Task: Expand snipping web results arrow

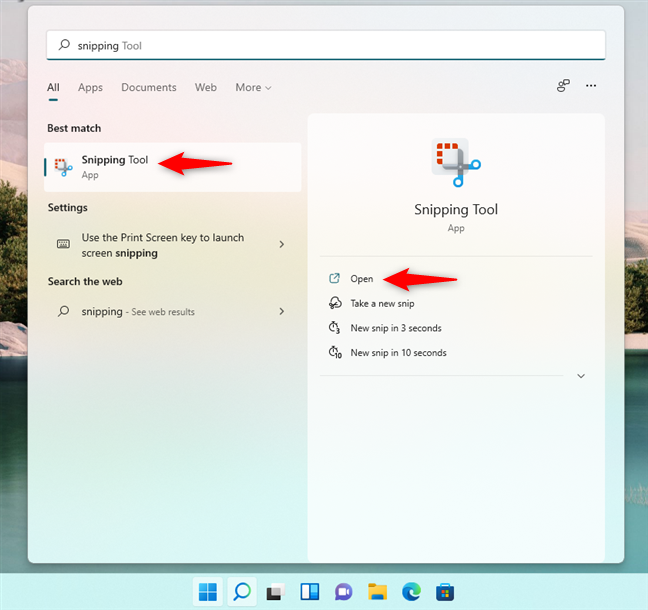Action: click(281, 312)
